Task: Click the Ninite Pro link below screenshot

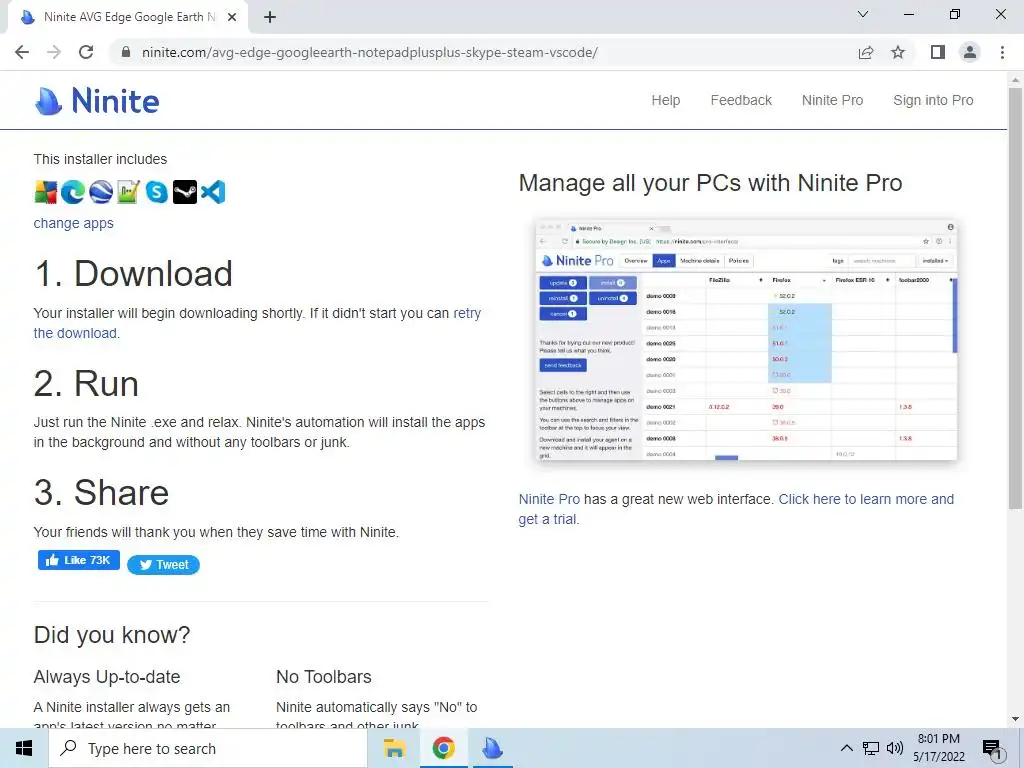Action: tap(549, 500)
